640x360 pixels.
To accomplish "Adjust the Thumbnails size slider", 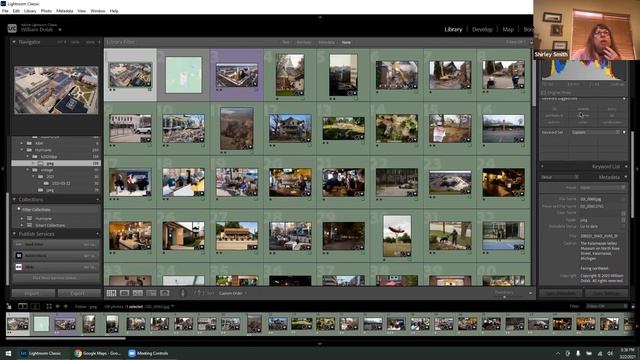I will coord(504,297).
